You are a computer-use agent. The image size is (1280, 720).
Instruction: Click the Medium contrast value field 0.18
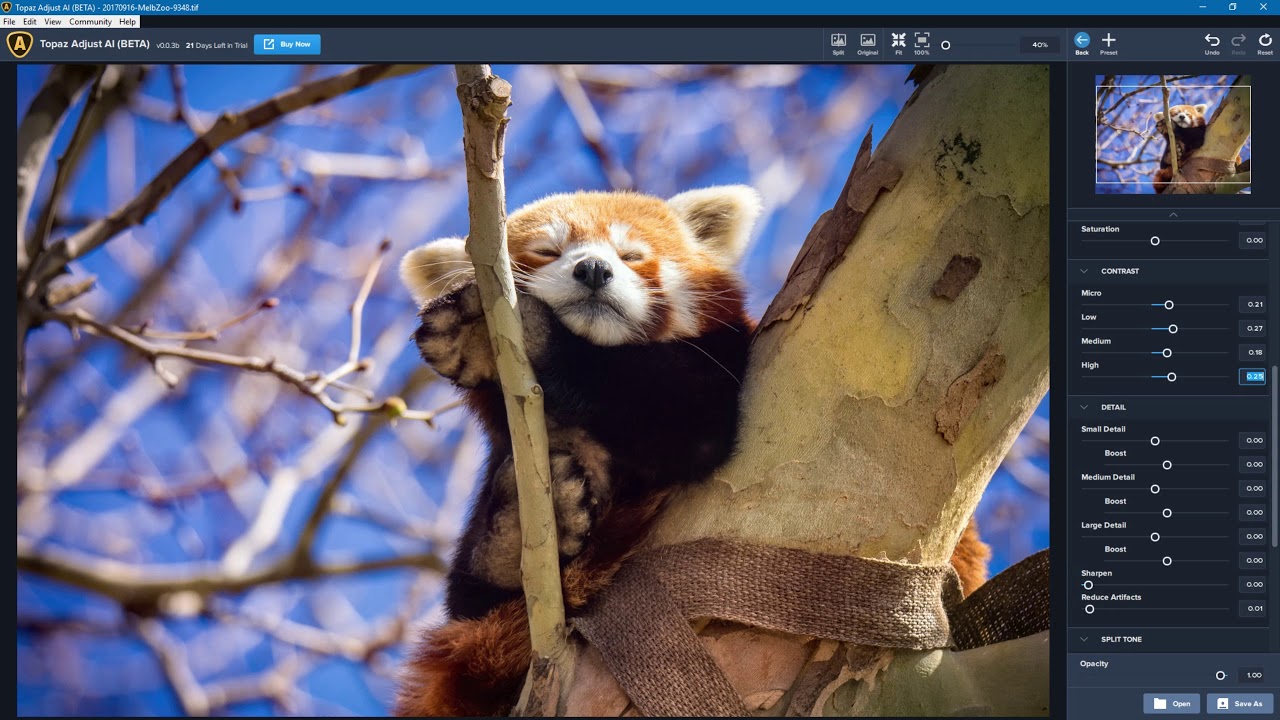point(1253,352)
